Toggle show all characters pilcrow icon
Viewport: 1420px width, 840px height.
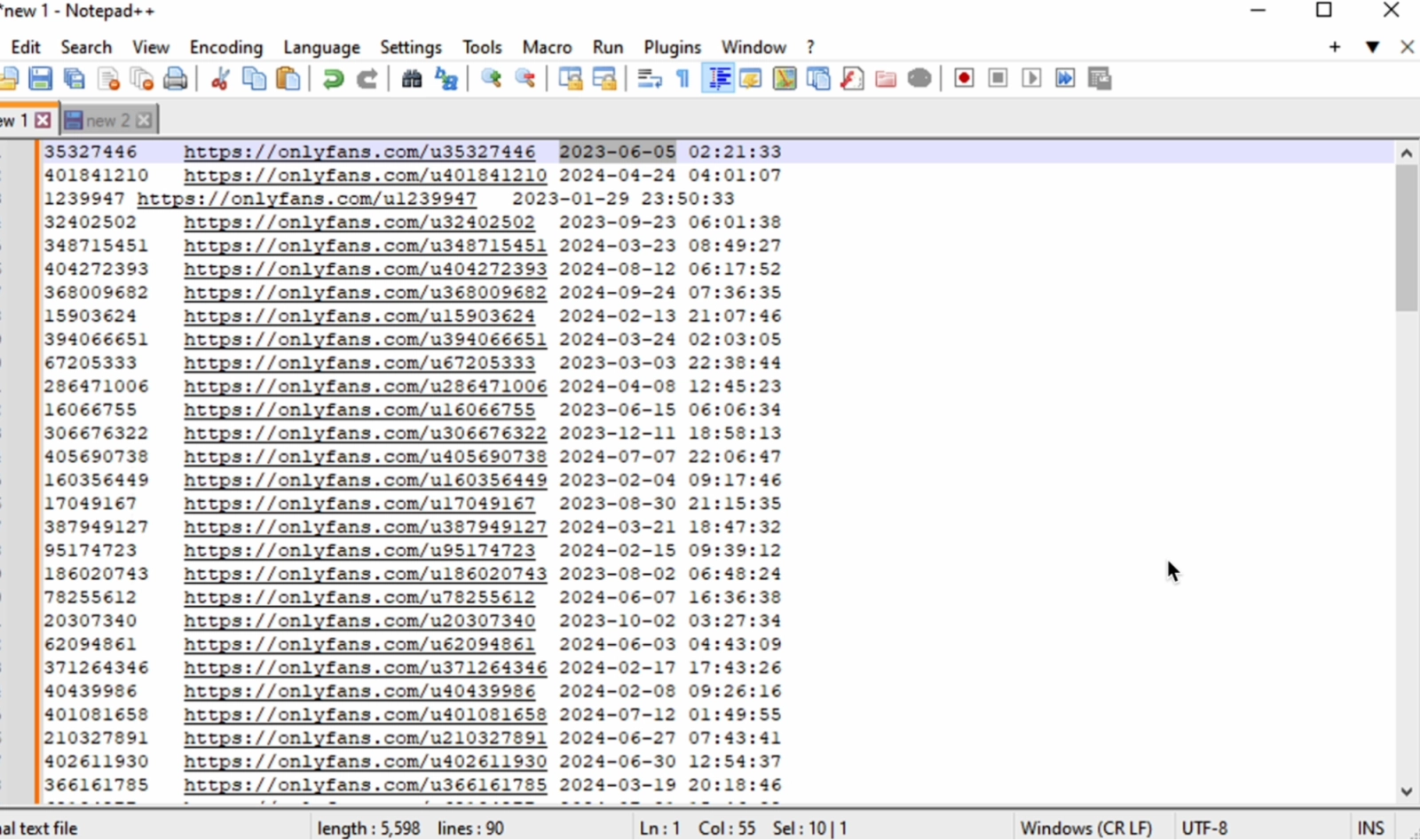click(x=682, y=79)
